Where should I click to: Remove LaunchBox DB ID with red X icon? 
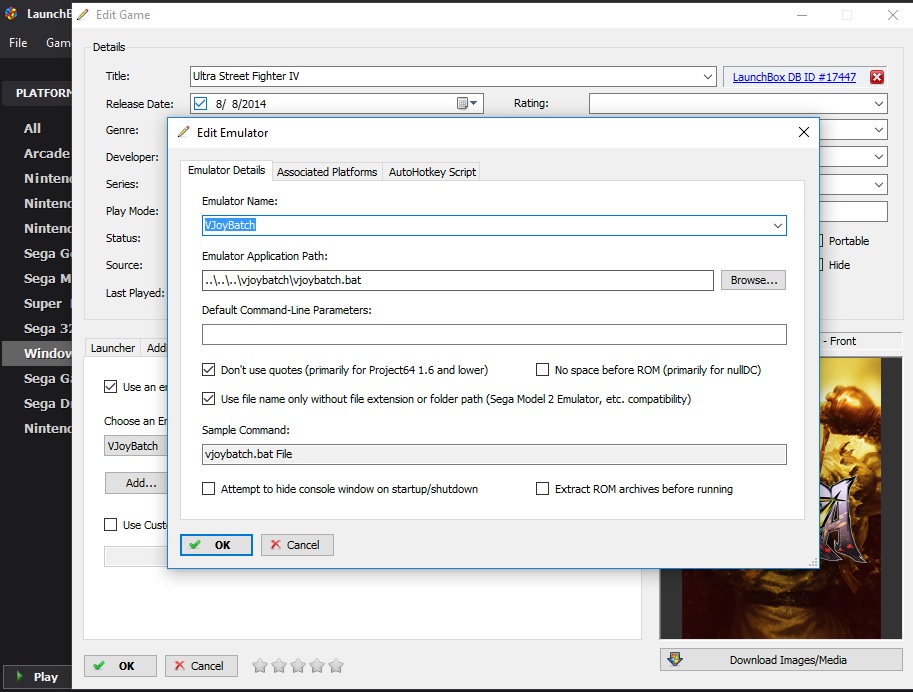[x=877, y=77]
